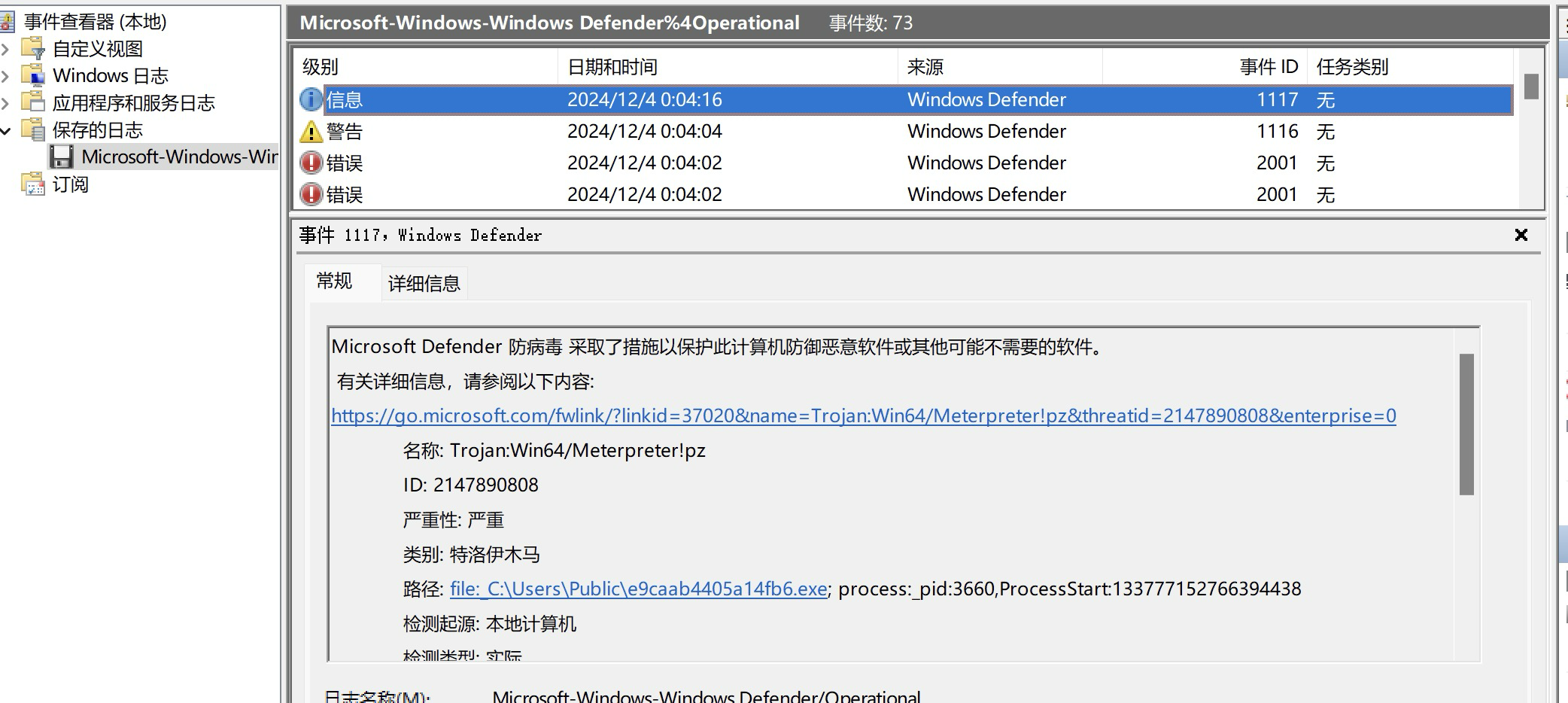
Task: Click the event description vertical scrollbar thumb
Action: [1466, 425]
